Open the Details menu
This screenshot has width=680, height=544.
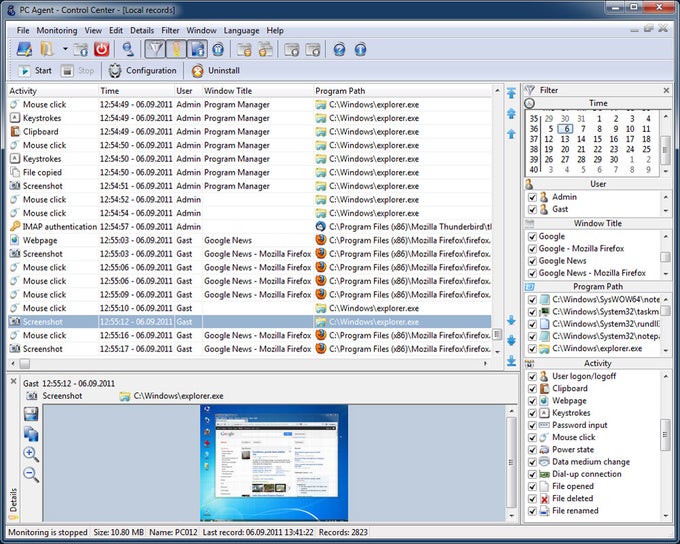142,31
